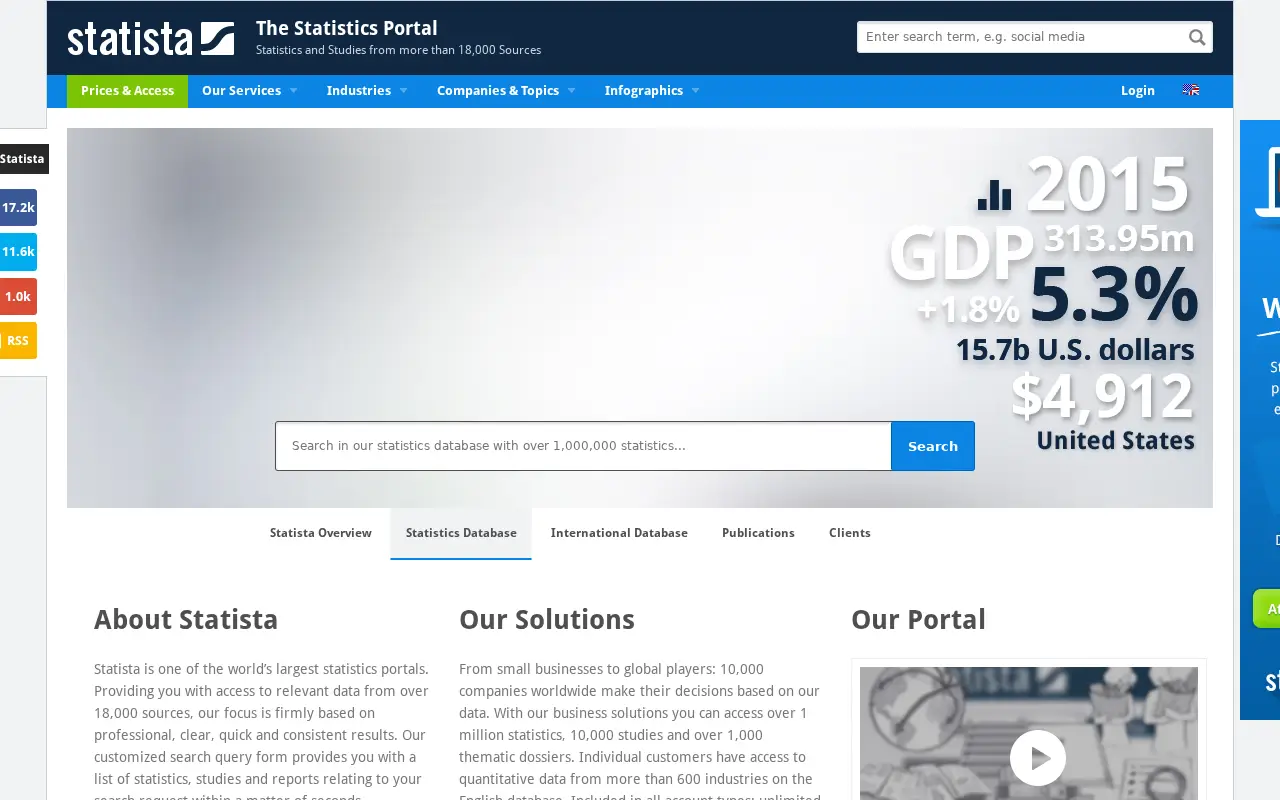Play the Our Portal video
This screenshot has width=1280, height=800.
coord(1037,758)
